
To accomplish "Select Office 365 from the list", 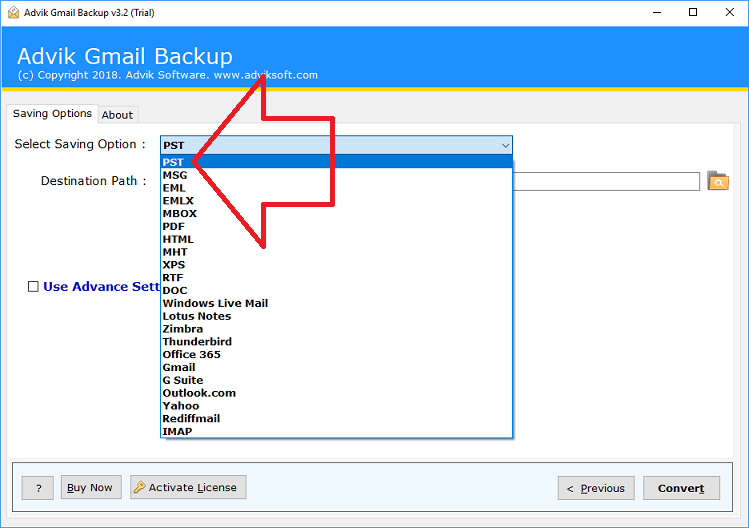I will pyautogui.click(x=336, y=355).
